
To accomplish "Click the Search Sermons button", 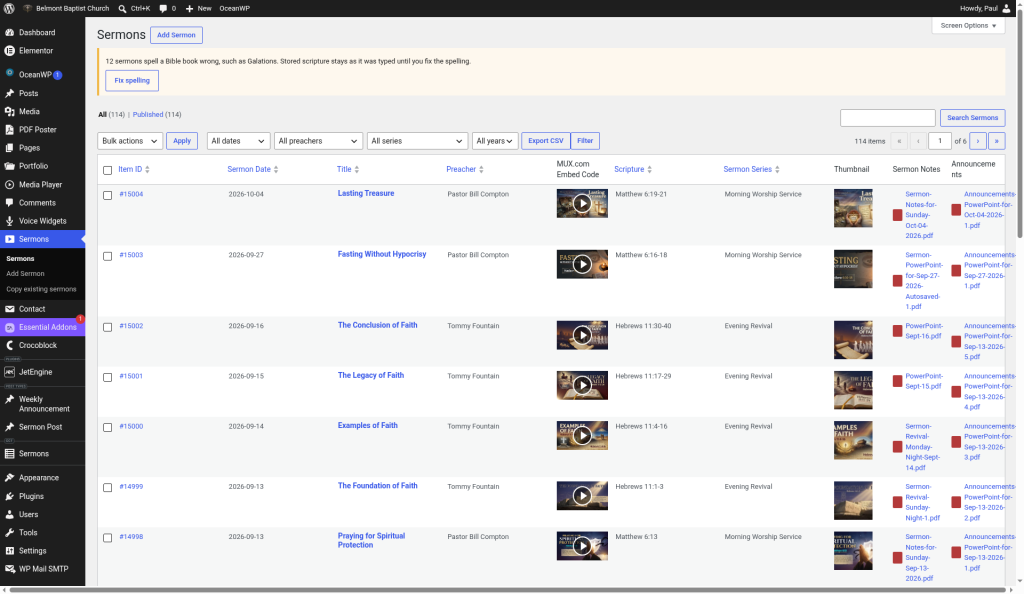I will (972, 117).
